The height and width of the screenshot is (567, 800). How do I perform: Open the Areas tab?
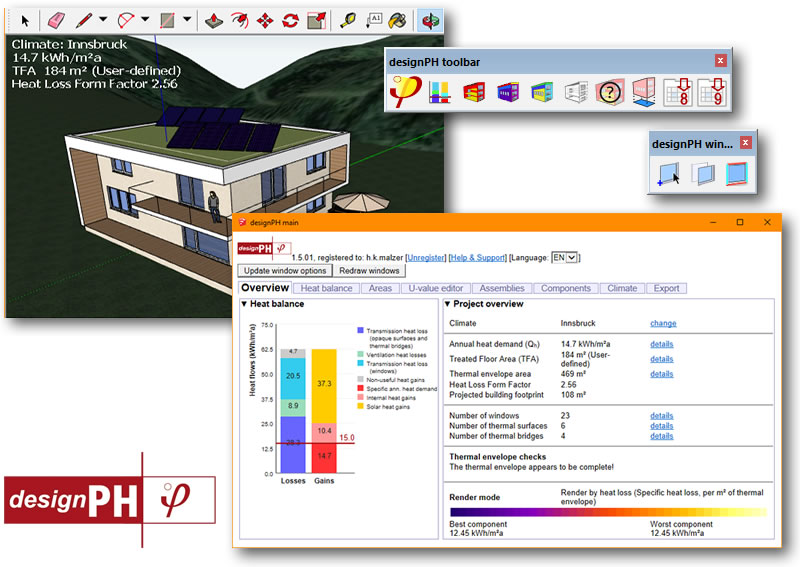pos(380,288)
